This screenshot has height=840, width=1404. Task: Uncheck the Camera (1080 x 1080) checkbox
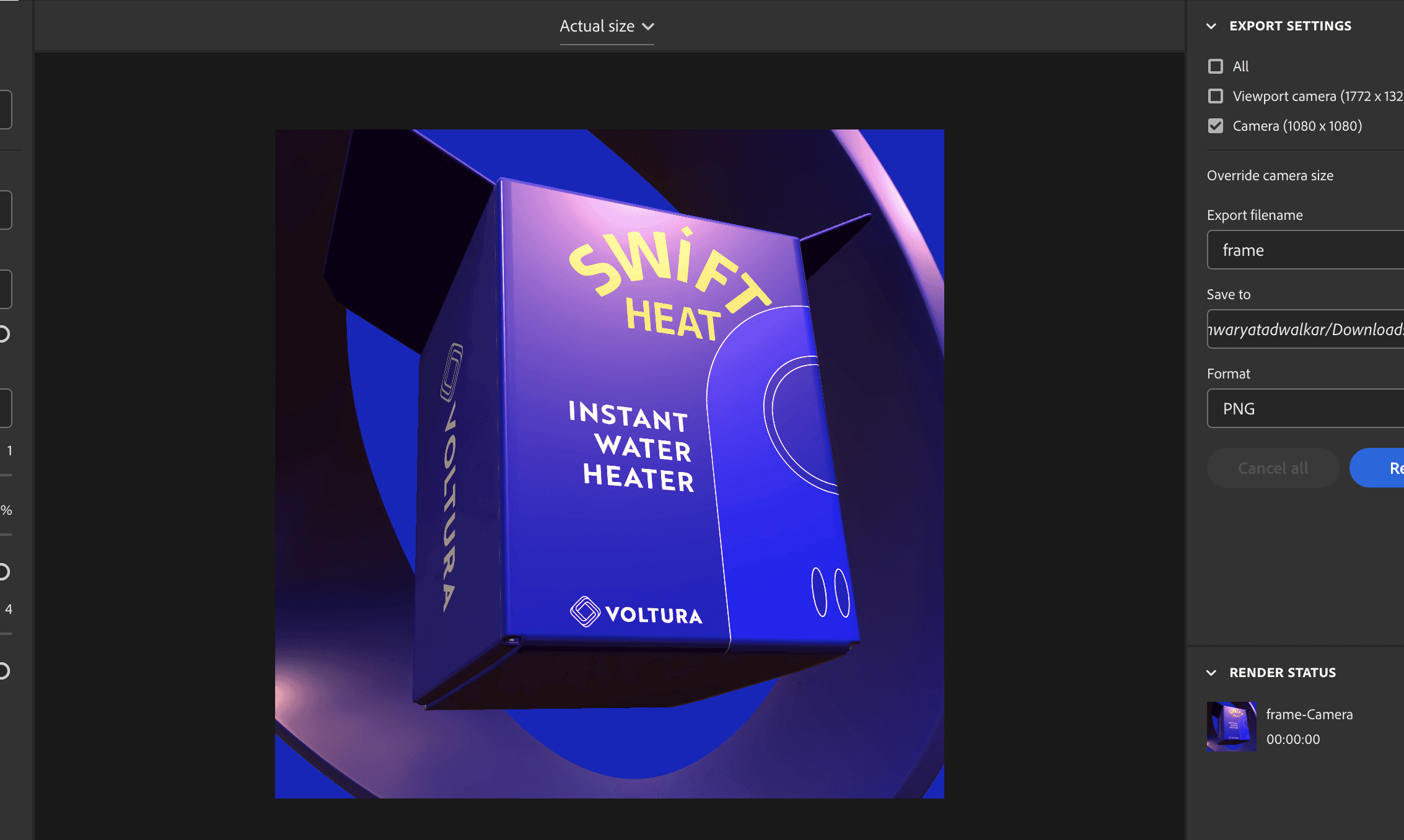(x=1216, y=126)
